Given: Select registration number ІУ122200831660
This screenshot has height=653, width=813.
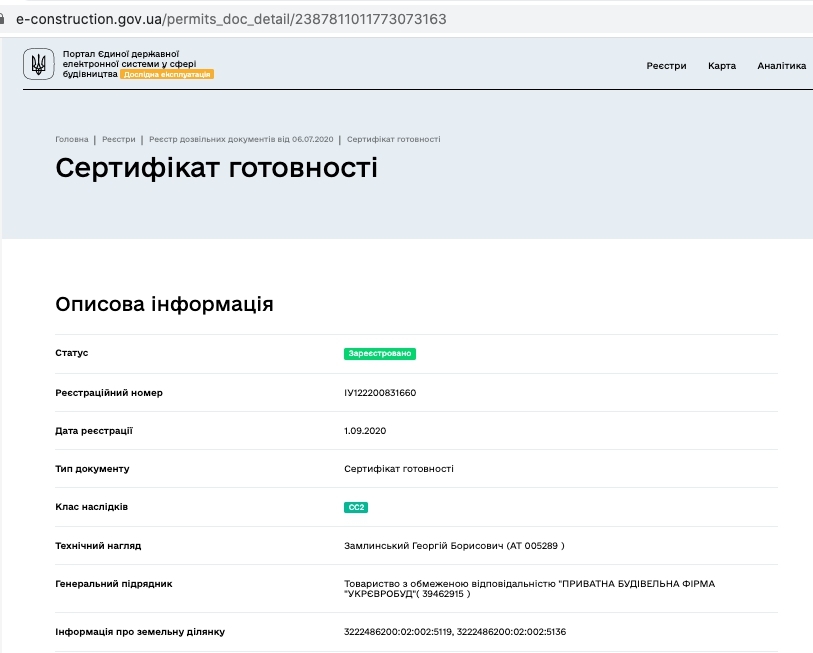Looking at the screenshot, I should tap(380, 393).
